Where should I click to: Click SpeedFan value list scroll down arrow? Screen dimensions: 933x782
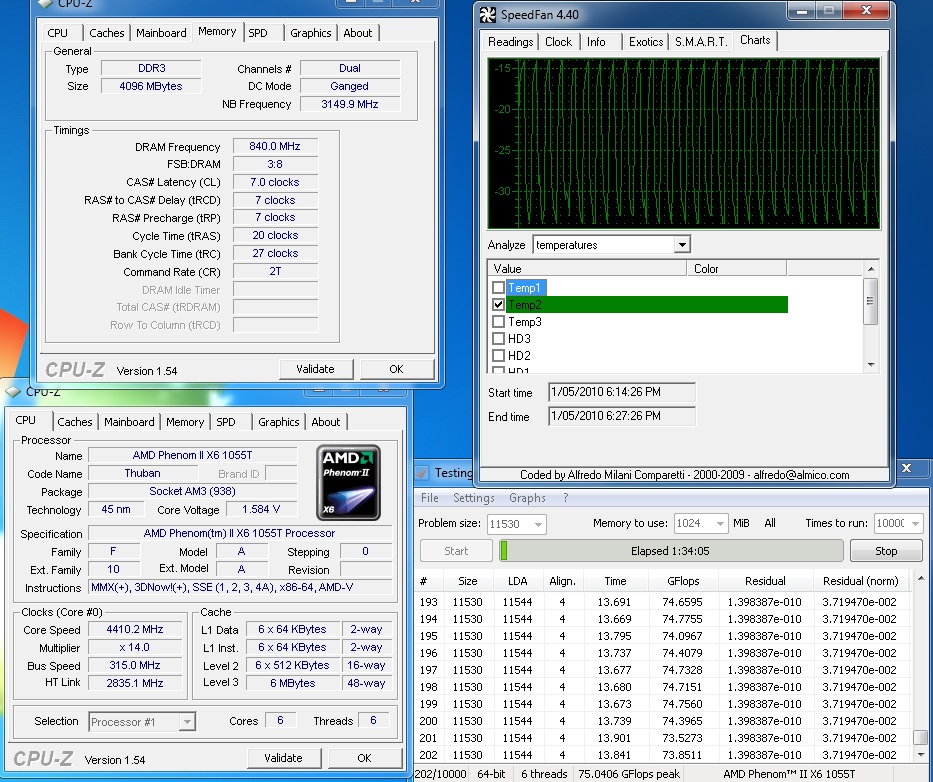point(871,365)
